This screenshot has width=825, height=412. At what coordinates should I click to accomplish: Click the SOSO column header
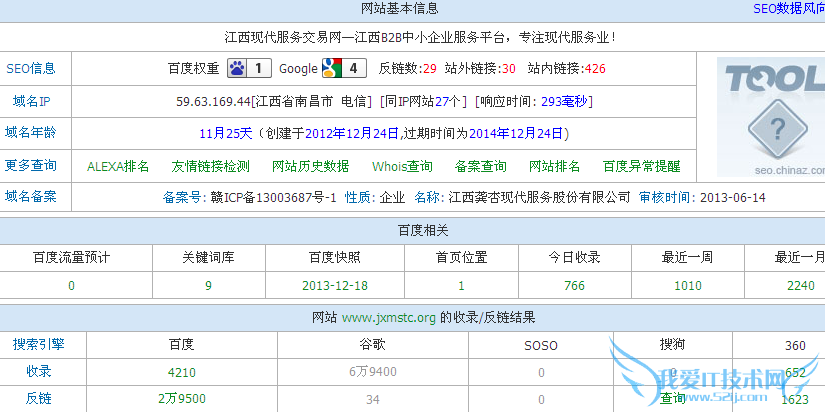point(541,346)
